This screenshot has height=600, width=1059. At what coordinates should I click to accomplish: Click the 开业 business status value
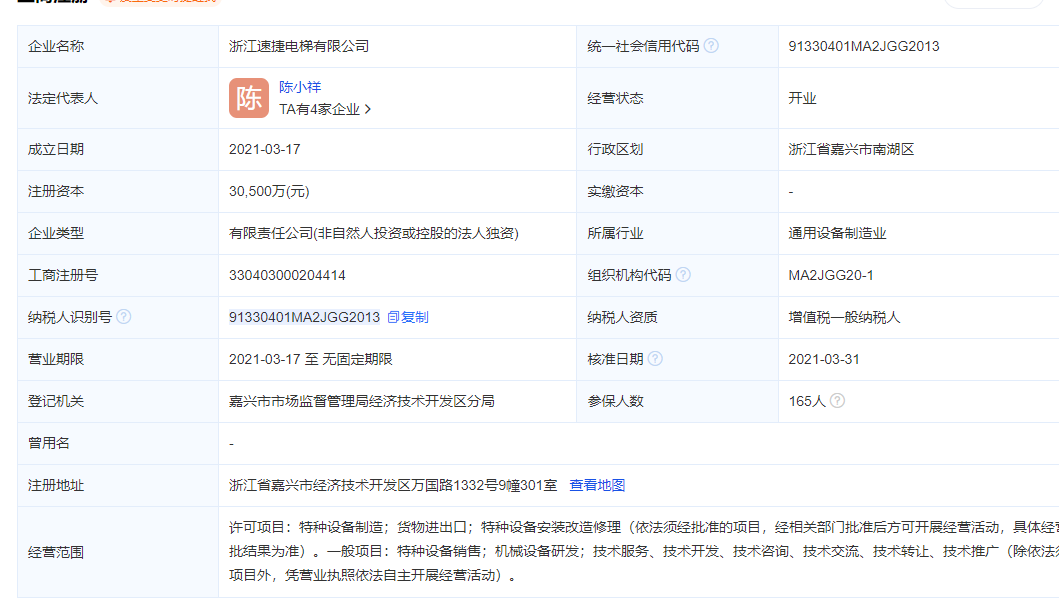click(802, 98)
